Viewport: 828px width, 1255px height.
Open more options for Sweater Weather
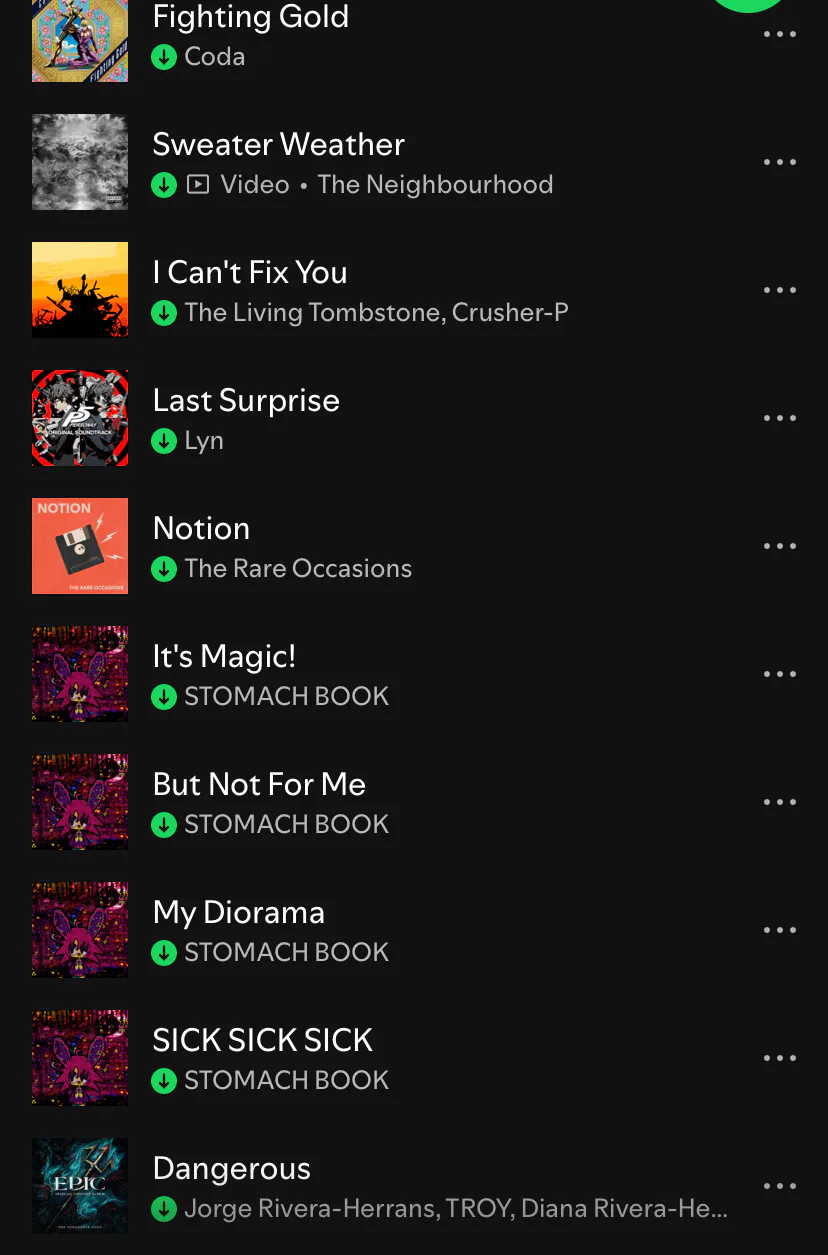click(x=780, y=162)
